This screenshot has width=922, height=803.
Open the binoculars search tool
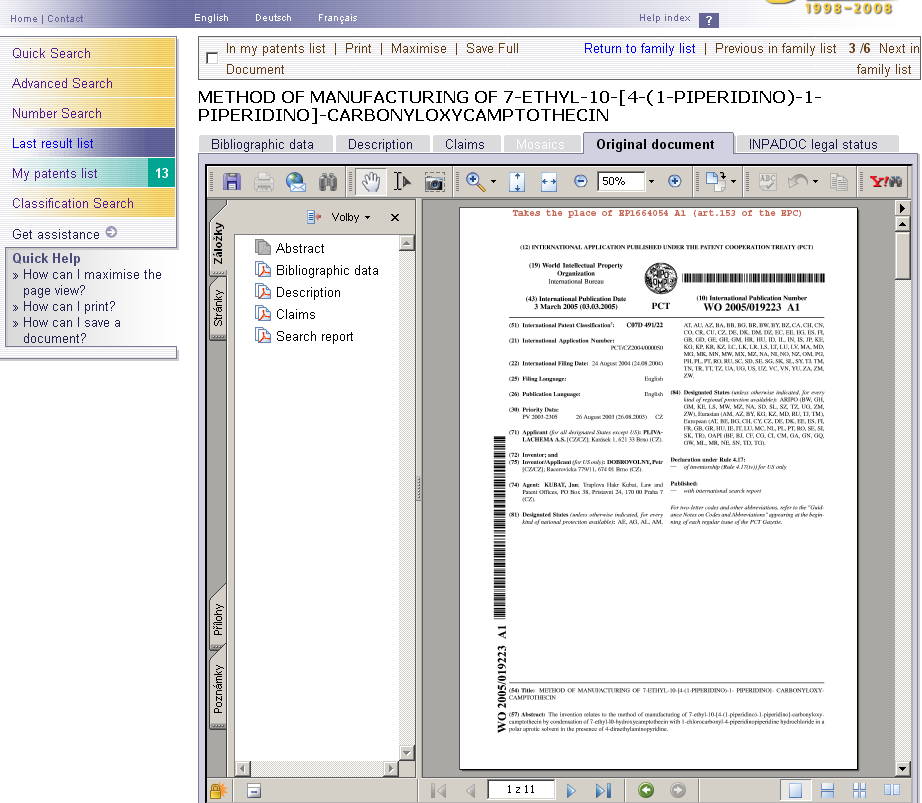[328, 182]
